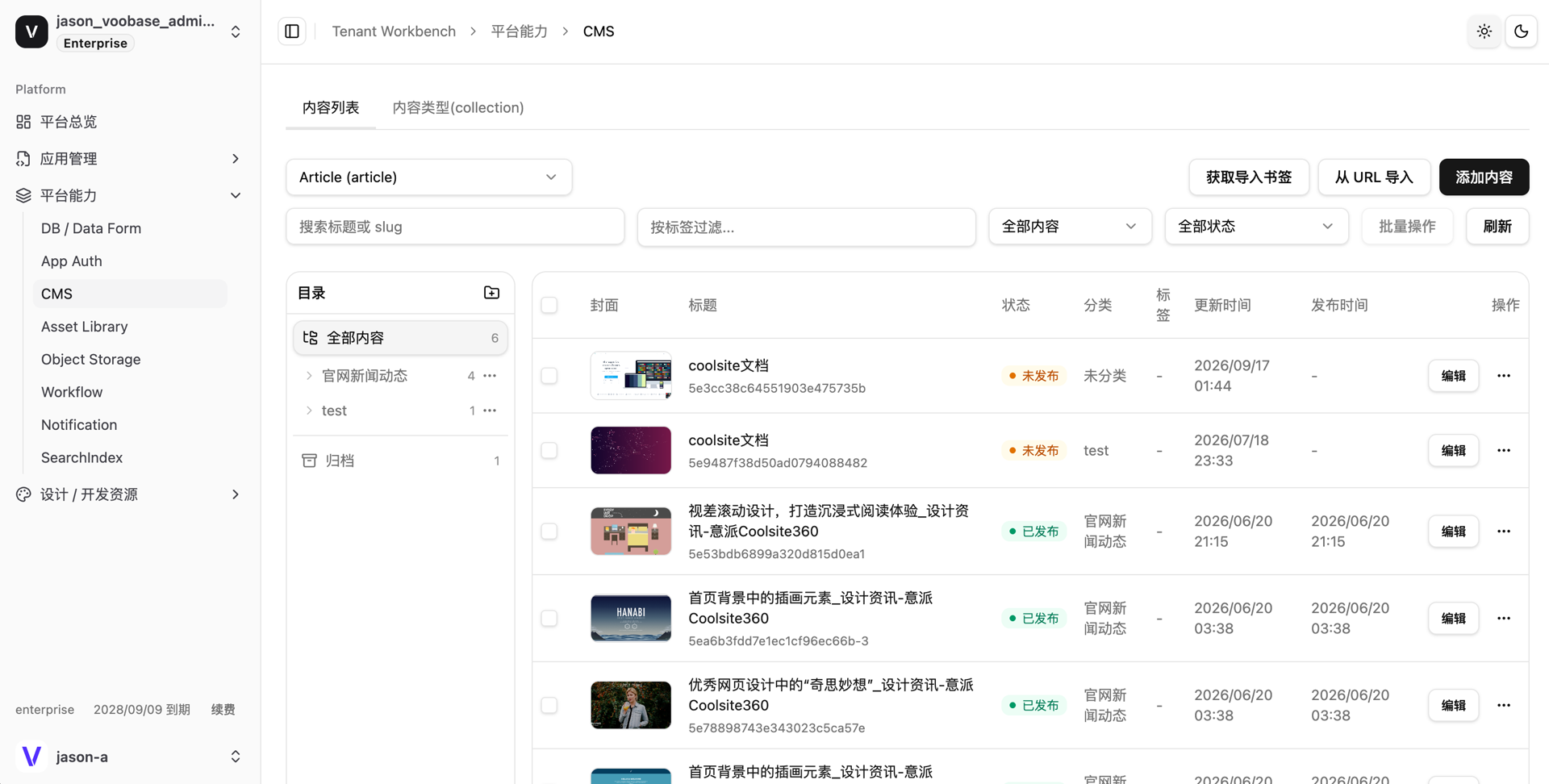Click the Tenant Workbench breadcrumb
This screenshot has width=1549, height=784.
394,31
